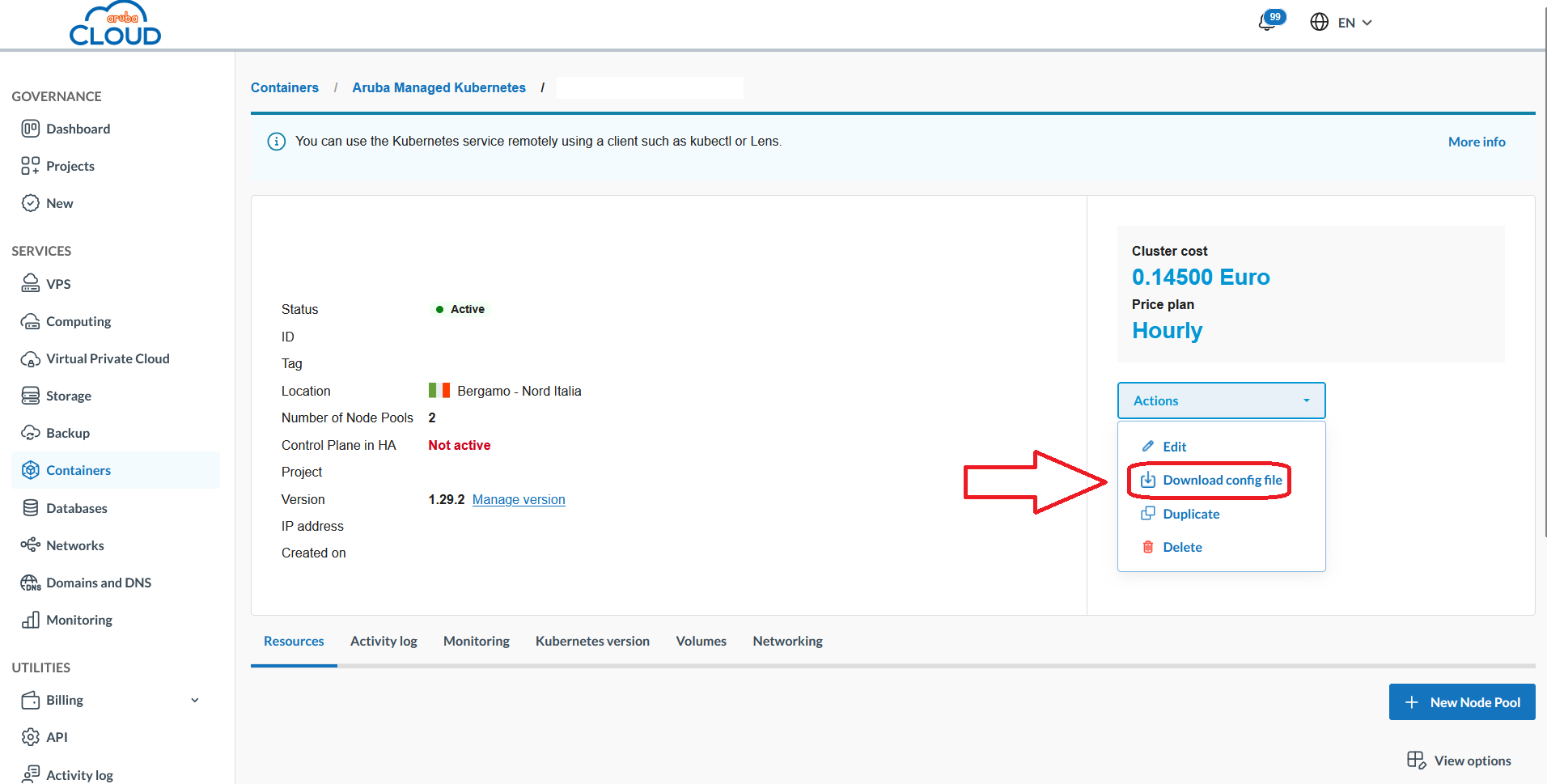Open the Actions dropdown
1547x784 pixels.
1220,400
